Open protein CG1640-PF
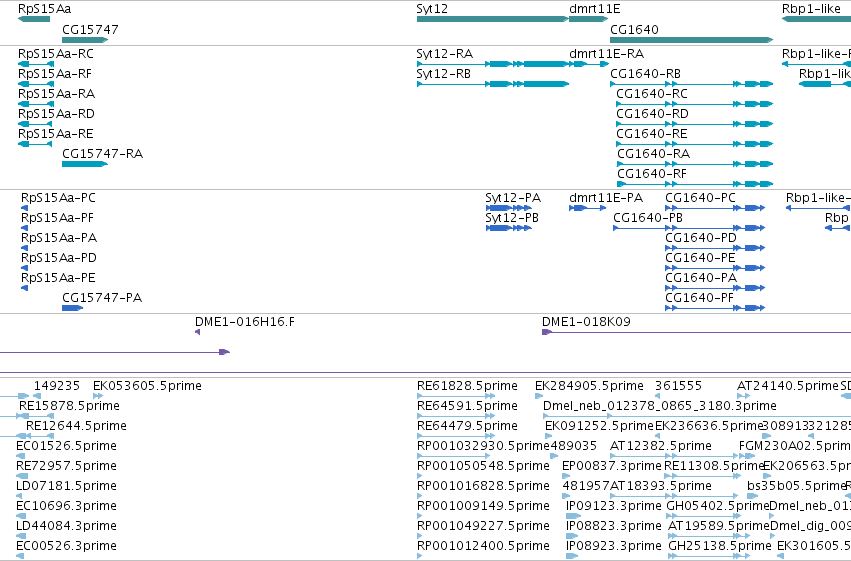851x561 pixels. coord(715,308)
